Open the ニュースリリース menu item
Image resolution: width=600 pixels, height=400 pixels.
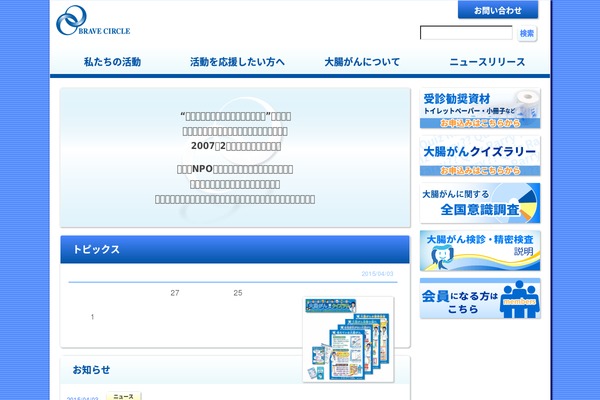point(487,62)
